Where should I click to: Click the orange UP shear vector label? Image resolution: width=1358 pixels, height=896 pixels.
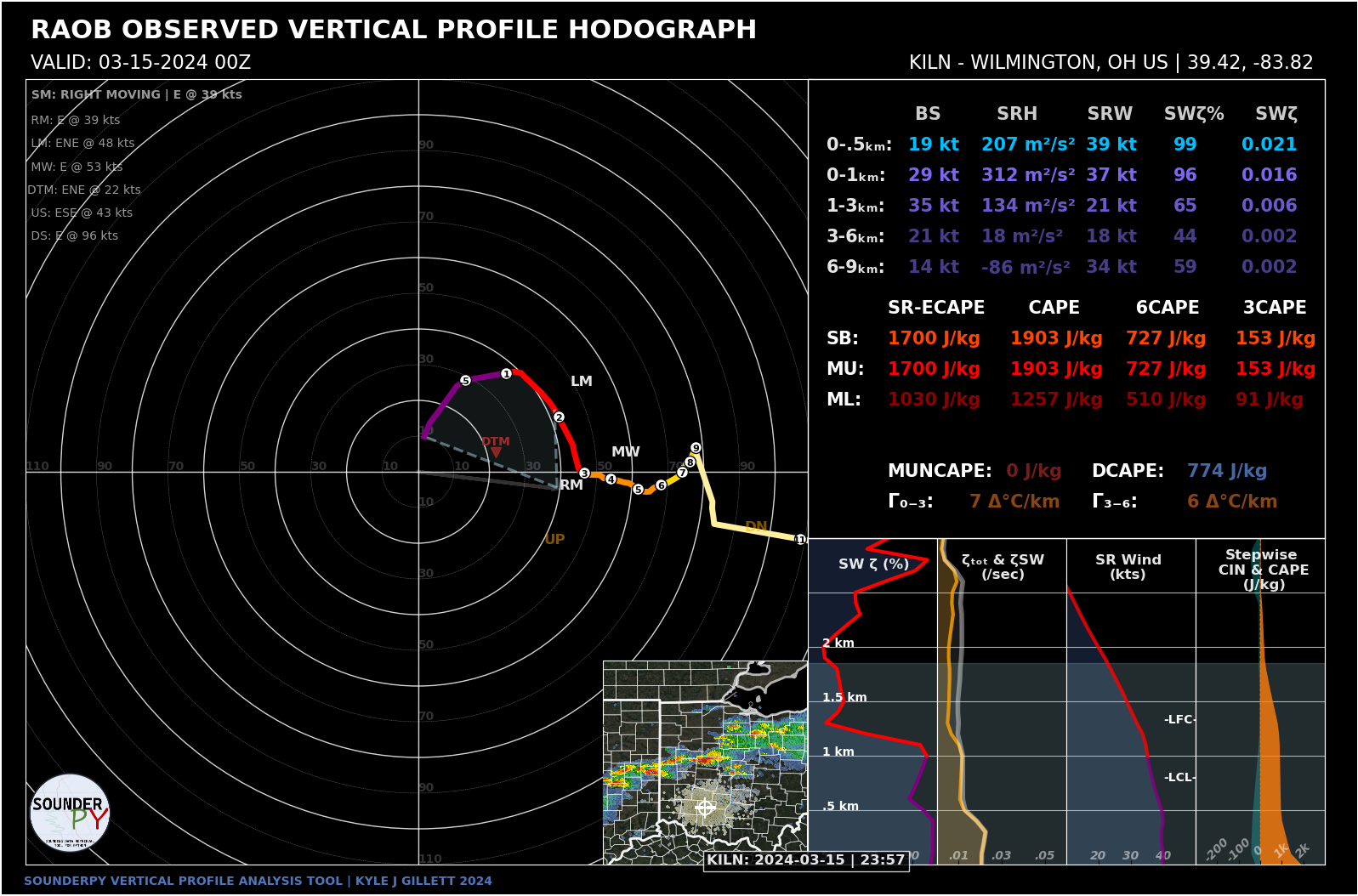pos(554,539)
